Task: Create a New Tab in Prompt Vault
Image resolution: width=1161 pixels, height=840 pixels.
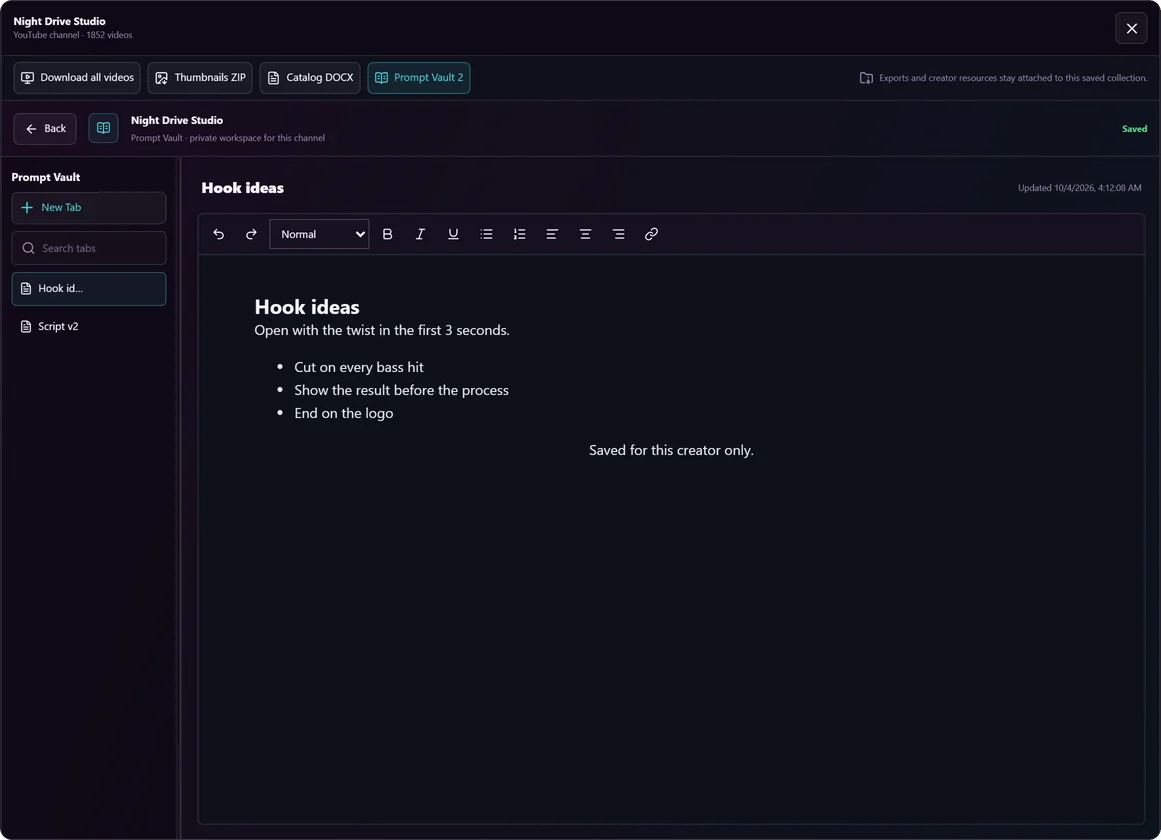Action: pos(89,208)
